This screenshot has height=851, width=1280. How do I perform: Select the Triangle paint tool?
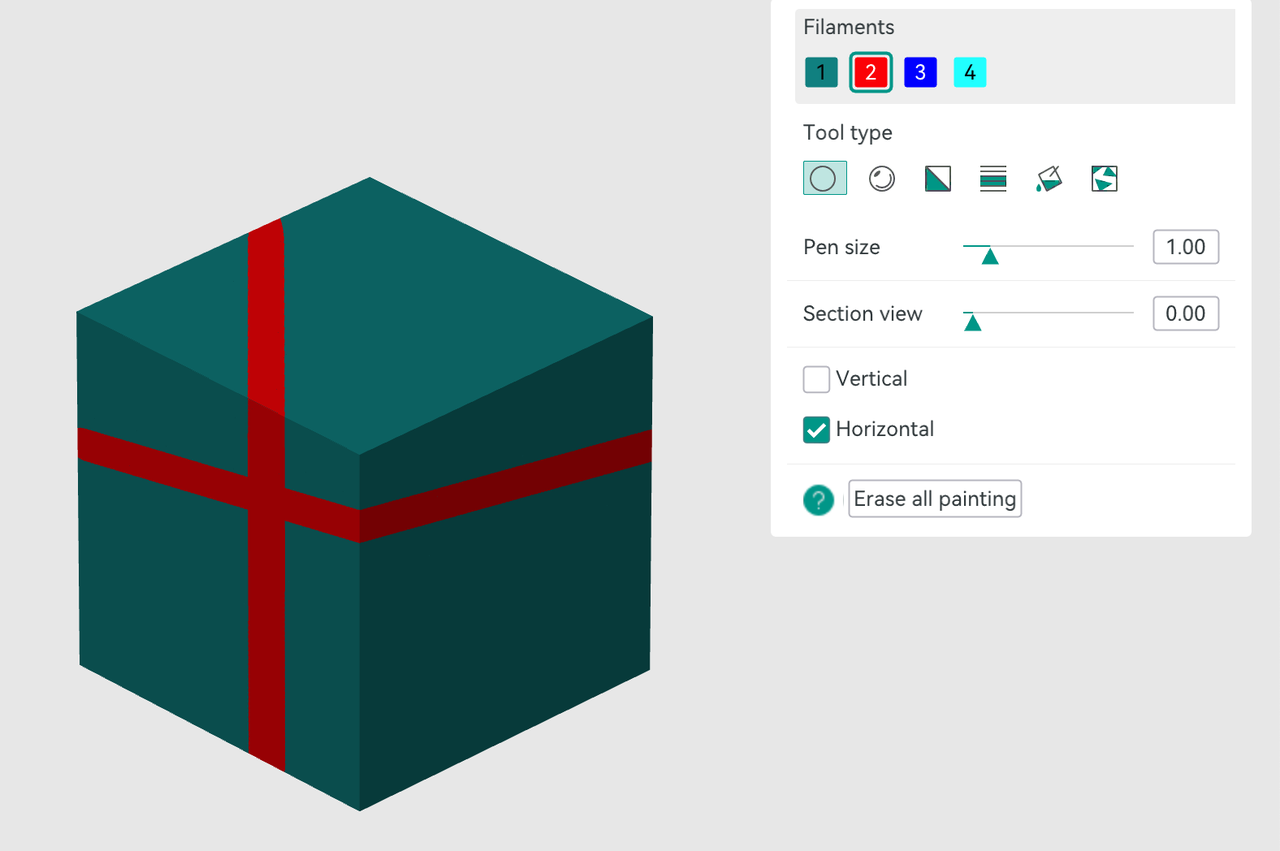pyautogui.click(x=938, y=178)
